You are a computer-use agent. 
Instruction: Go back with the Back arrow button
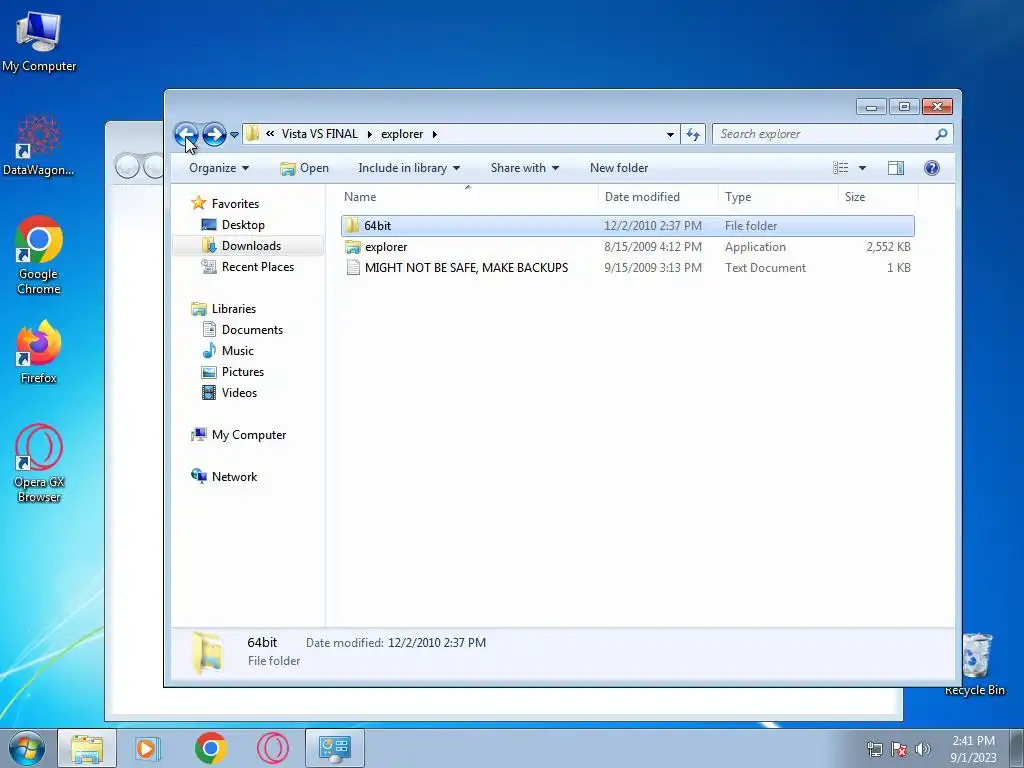tap(186, 135)
